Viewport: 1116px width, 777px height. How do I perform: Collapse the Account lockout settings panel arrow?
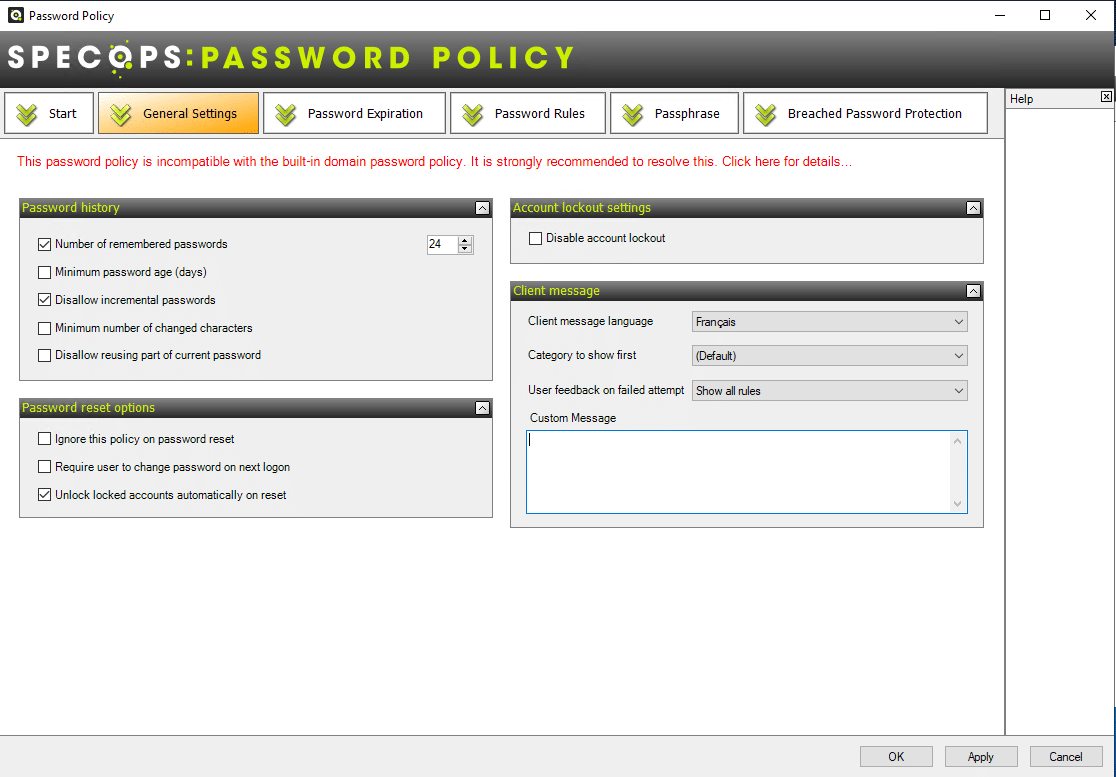[x=973, y=208]
